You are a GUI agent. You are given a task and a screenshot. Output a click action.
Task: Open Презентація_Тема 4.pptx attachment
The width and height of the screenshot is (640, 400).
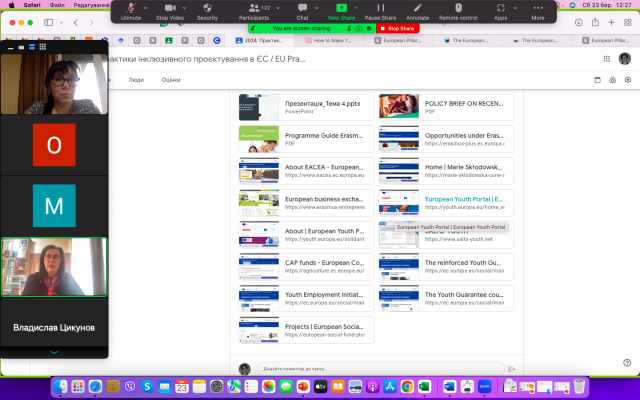coord(306,107)
